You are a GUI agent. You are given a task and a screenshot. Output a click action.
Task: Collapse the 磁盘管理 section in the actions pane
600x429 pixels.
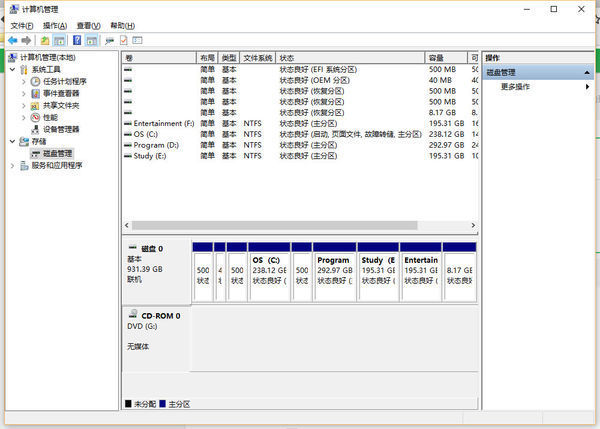[587, 73]
